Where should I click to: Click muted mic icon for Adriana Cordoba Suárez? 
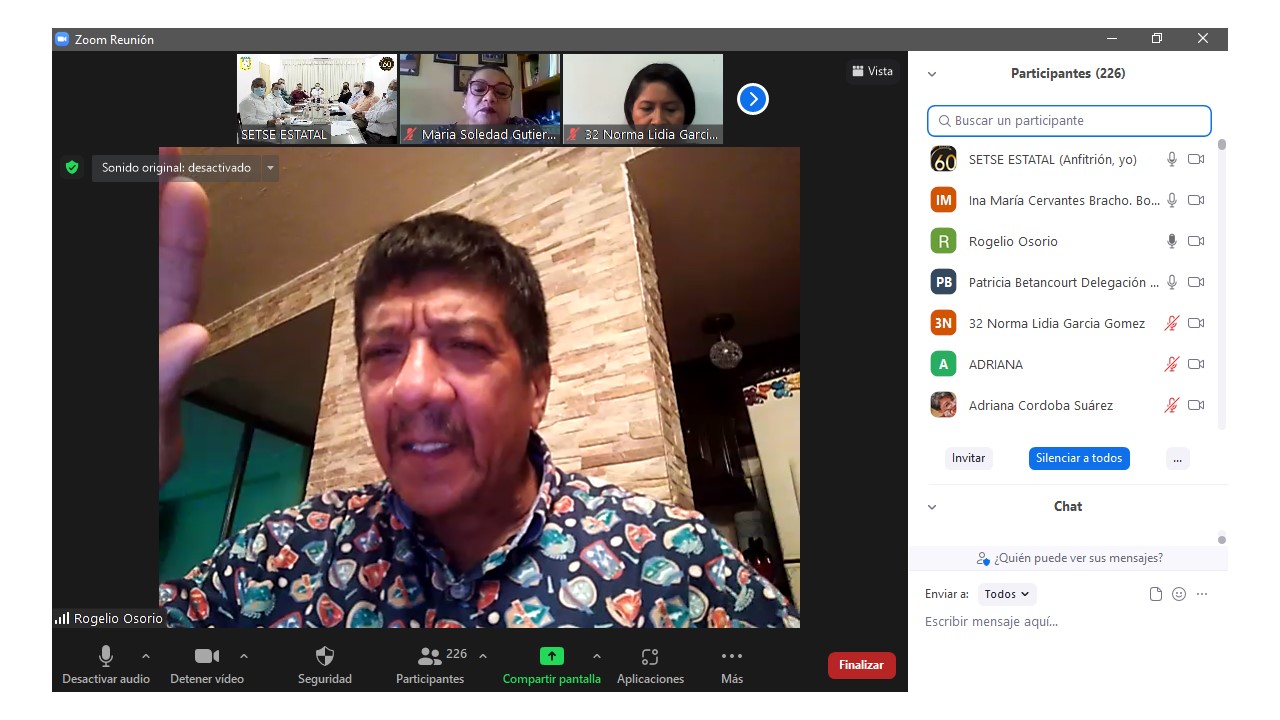point(1172,405)
